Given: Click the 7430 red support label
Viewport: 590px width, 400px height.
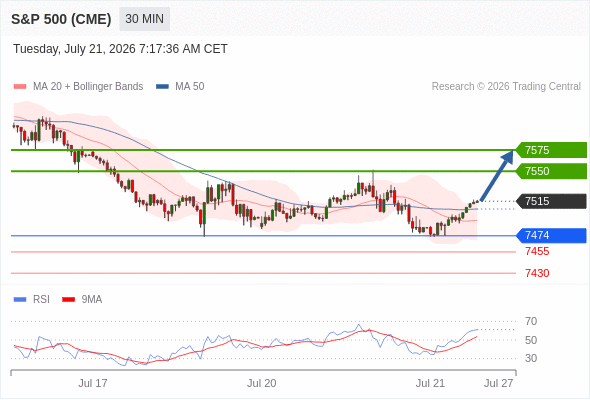Looking at the screenshot, I should pyautogui.click(x=537, y=273).
